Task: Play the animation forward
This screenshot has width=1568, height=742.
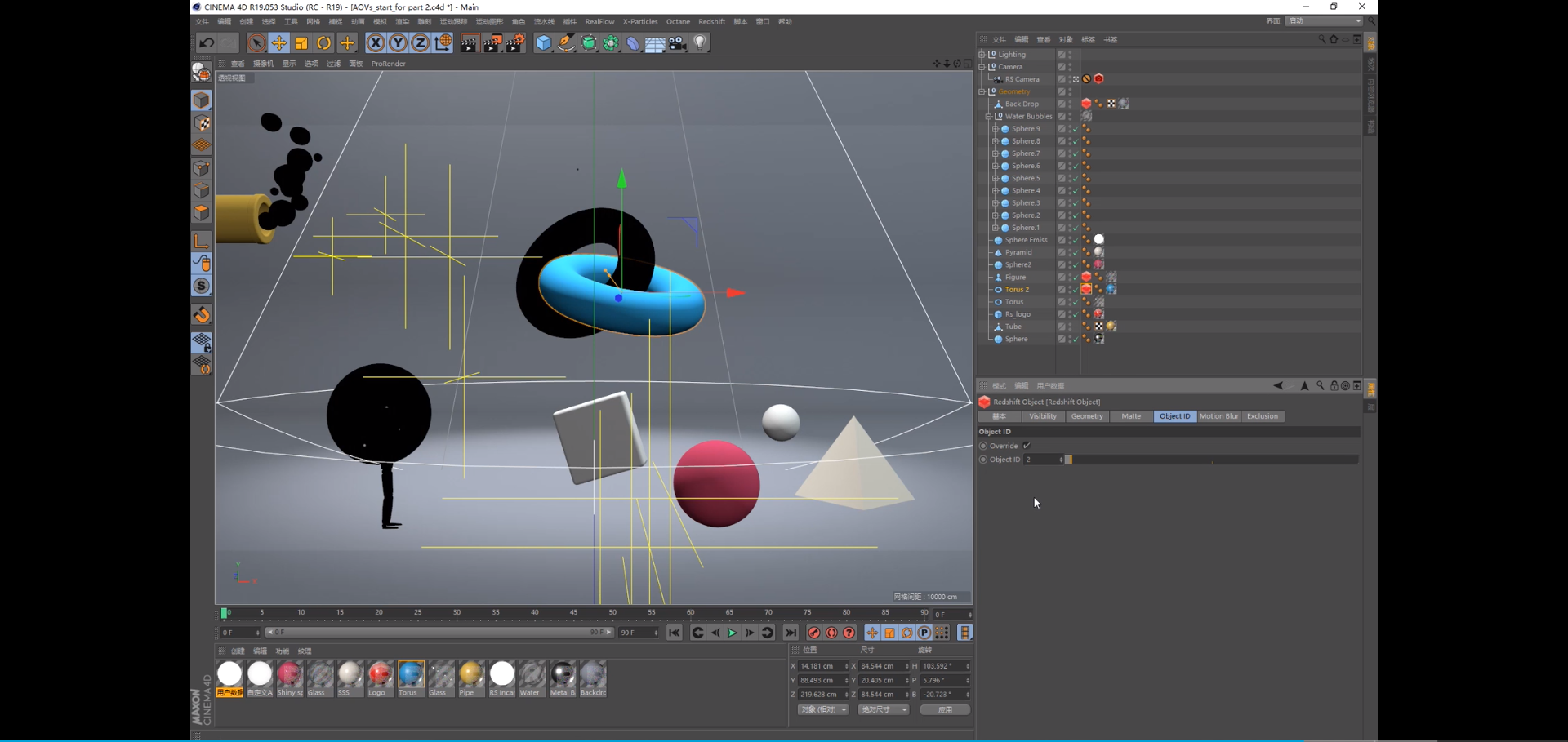Action: (733, 633)
